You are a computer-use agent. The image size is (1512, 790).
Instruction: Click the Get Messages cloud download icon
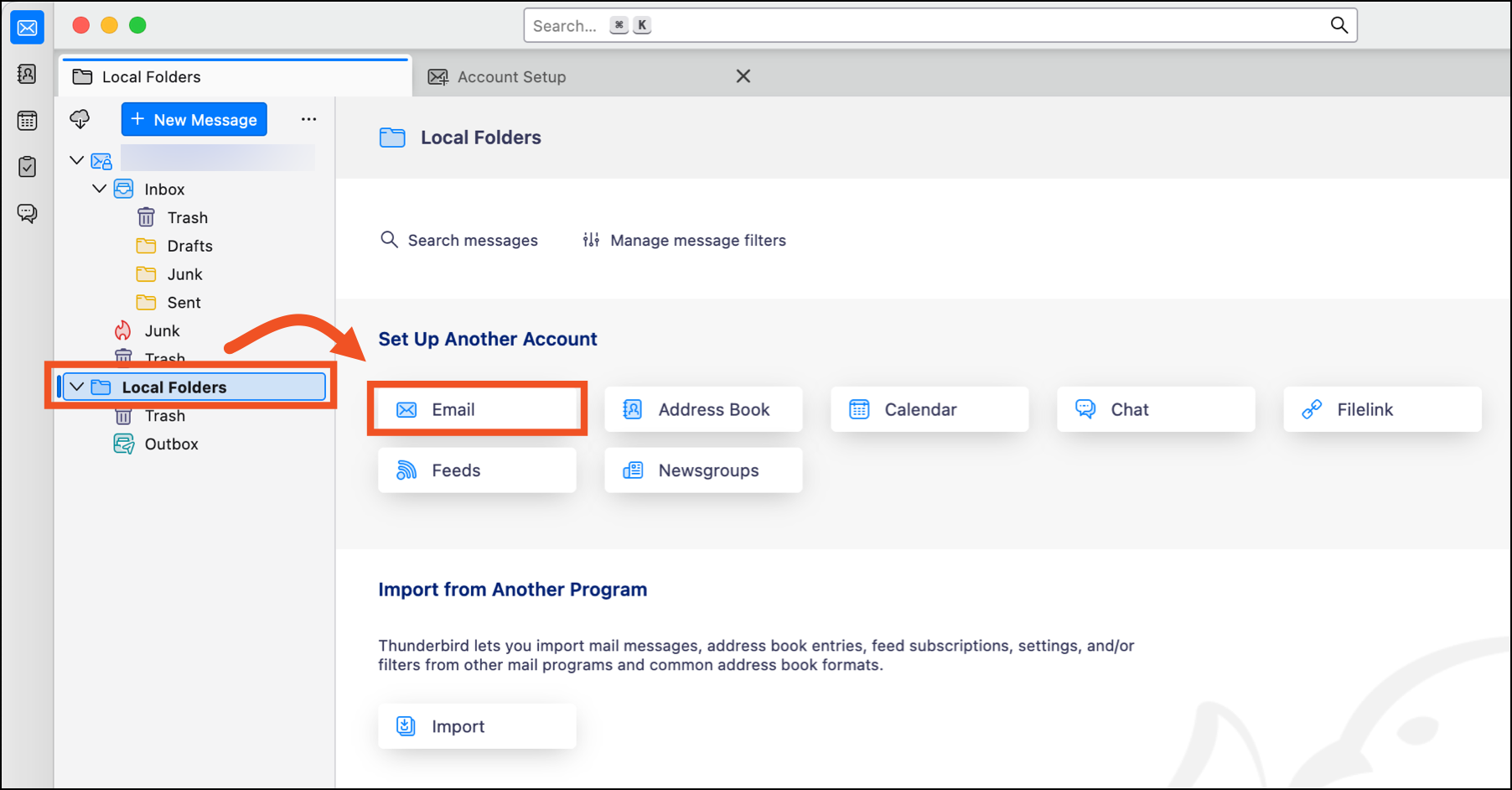(80, 119)
